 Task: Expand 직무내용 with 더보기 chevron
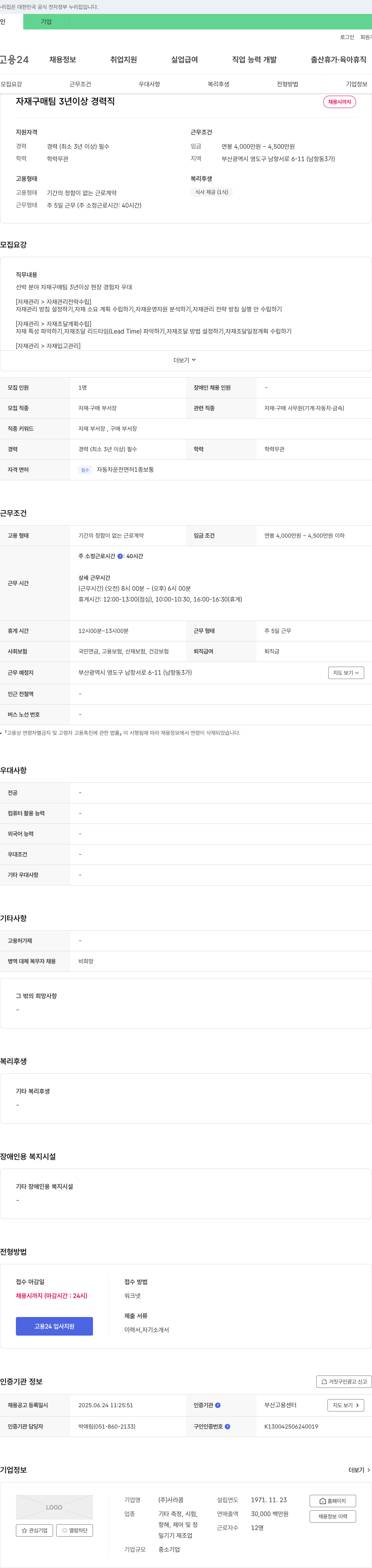(x=184, y=360)
